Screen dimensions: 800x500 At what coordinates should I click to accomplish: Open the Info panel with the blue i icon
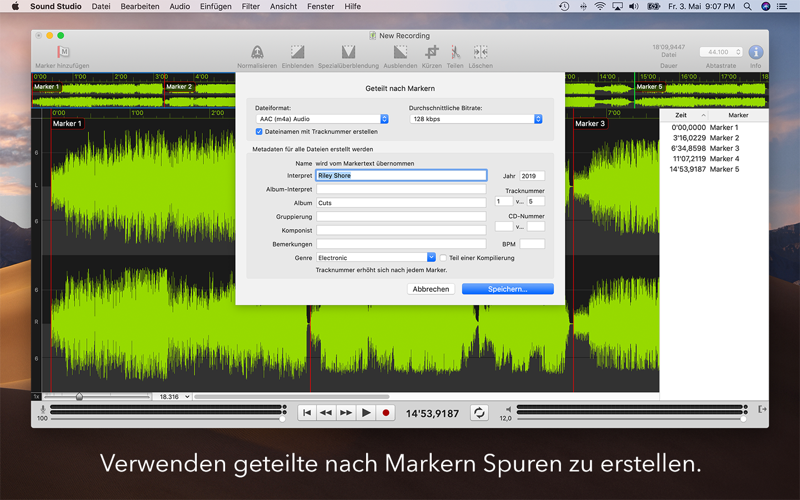[756, 52]
